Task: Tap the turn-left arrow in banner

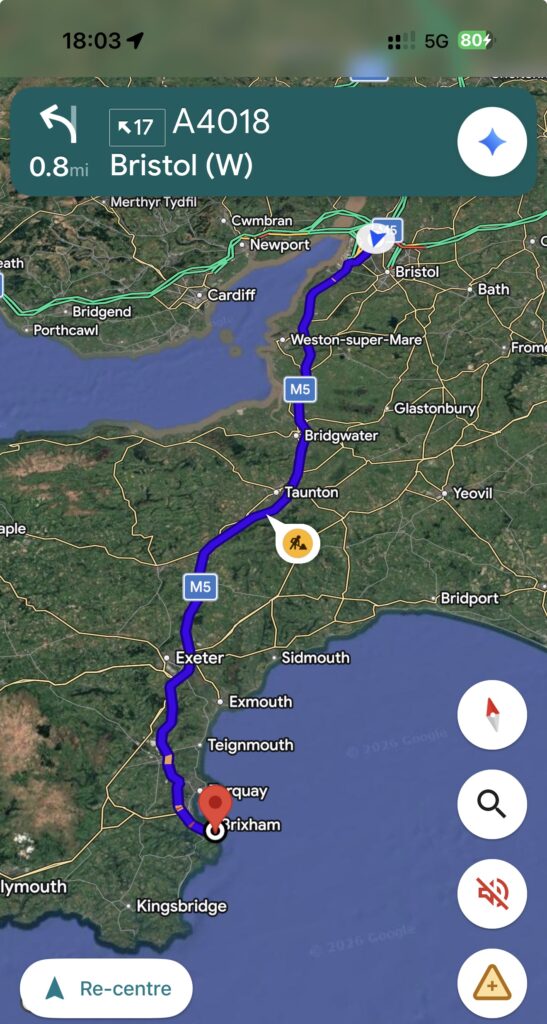Action: (x=58, y=125)
